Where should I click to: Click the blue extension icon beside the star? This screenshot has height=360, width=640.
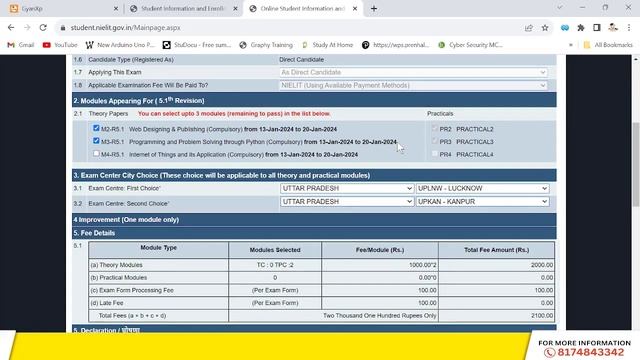click(x=565, y=28)
